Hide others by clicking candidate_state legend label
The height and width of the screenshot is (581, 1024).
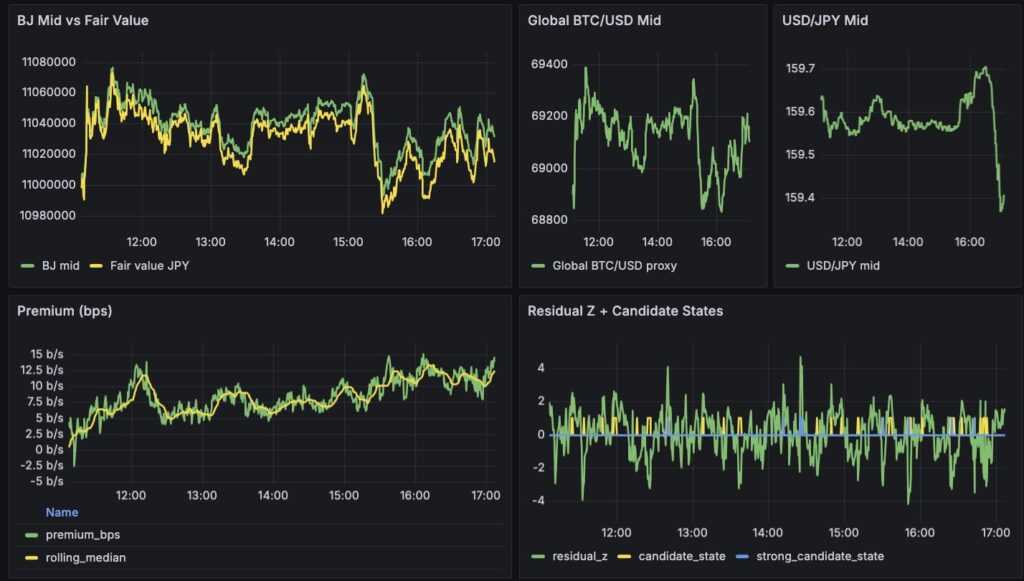674,556
